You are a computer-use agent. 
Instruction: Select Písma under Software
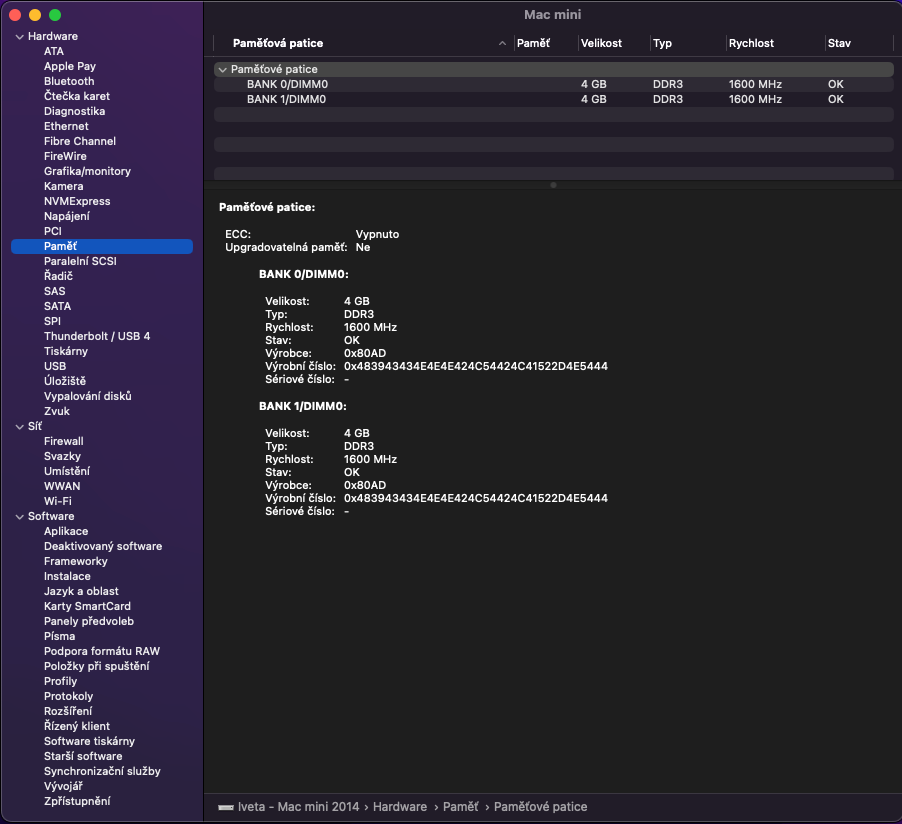[x=59, y=636]
